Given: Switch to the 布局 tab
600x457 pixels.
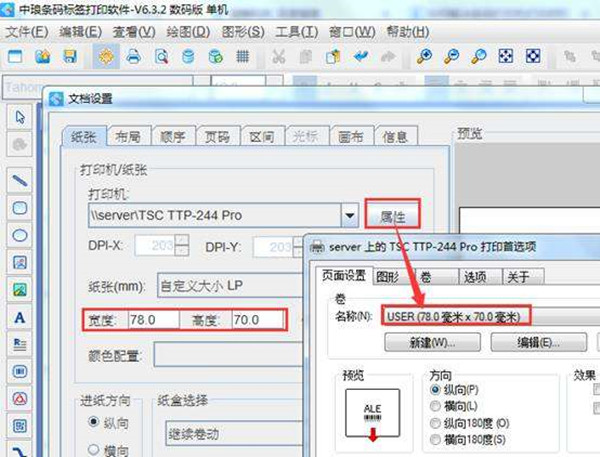Looking at the screenshot, I should (127, 137).
